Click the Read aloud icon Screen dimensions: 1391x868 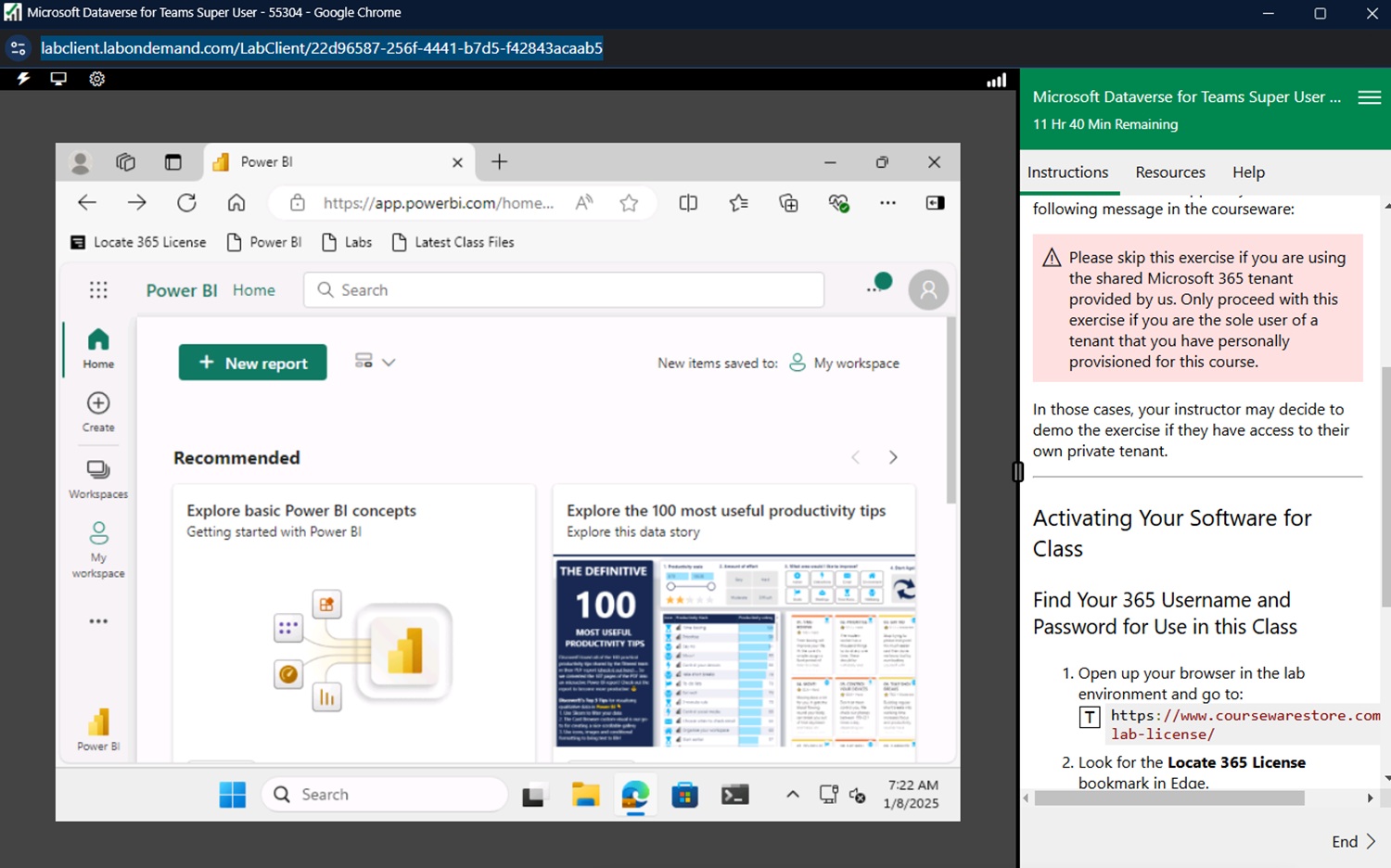pyautogui.click(x=584, y=202)
